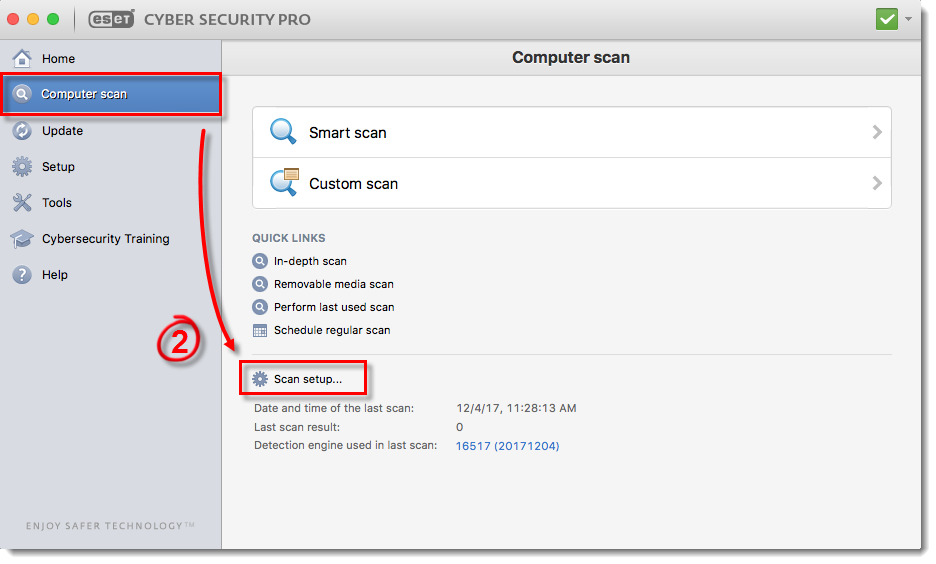The width and height of the screenshot is (936, 564).
Task: Select the Update refresh icon in sidebar
Action: click(x=21, y=131)
